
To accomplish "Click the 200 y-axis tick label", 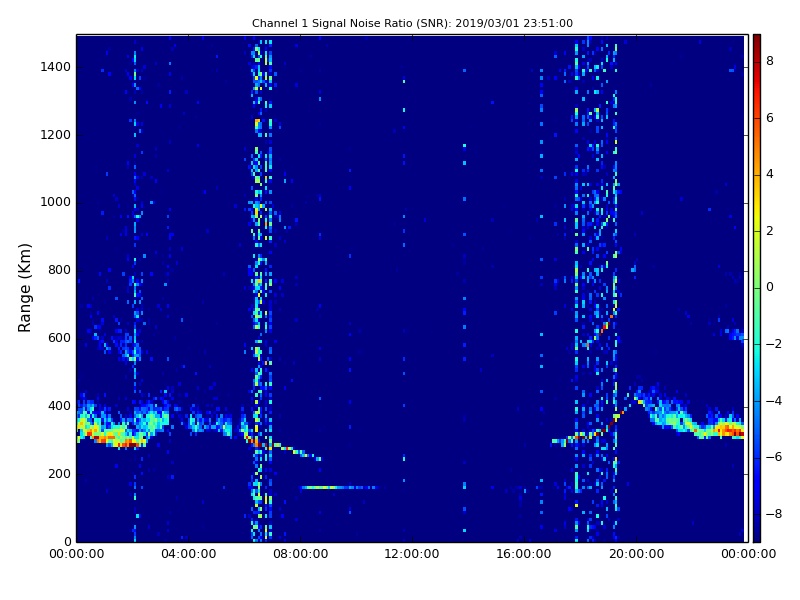I will coord(58,474).
